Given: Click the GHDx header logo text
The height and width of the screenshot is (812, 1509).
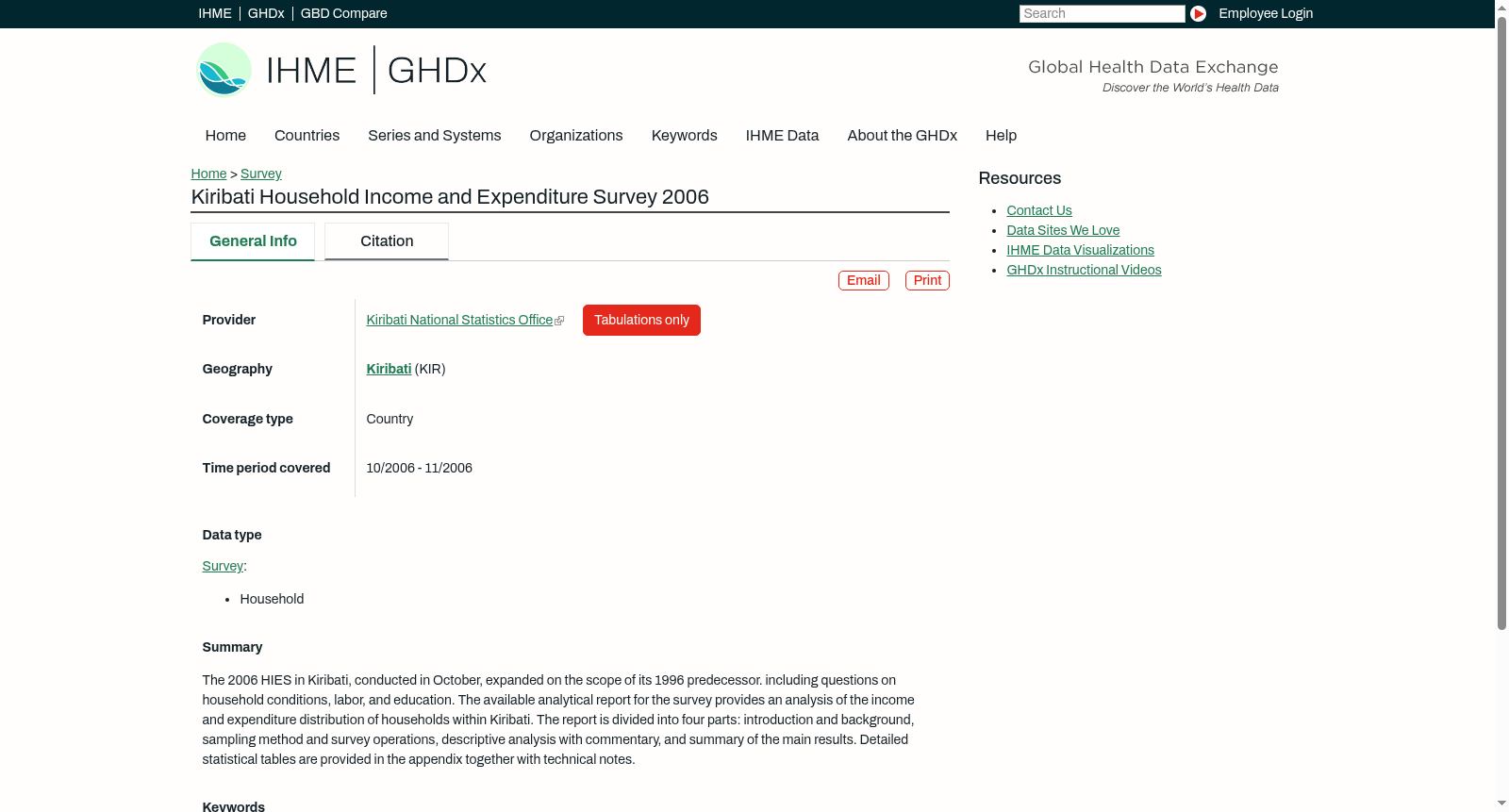Looking at the screenshot, I should click(437, 71).
